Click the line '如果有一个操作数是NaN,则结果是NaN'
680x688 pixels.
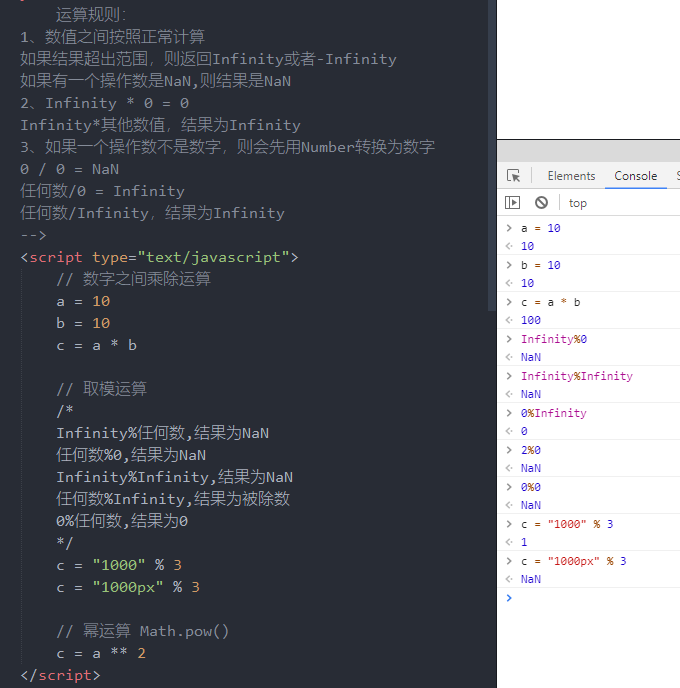[155, 81]
